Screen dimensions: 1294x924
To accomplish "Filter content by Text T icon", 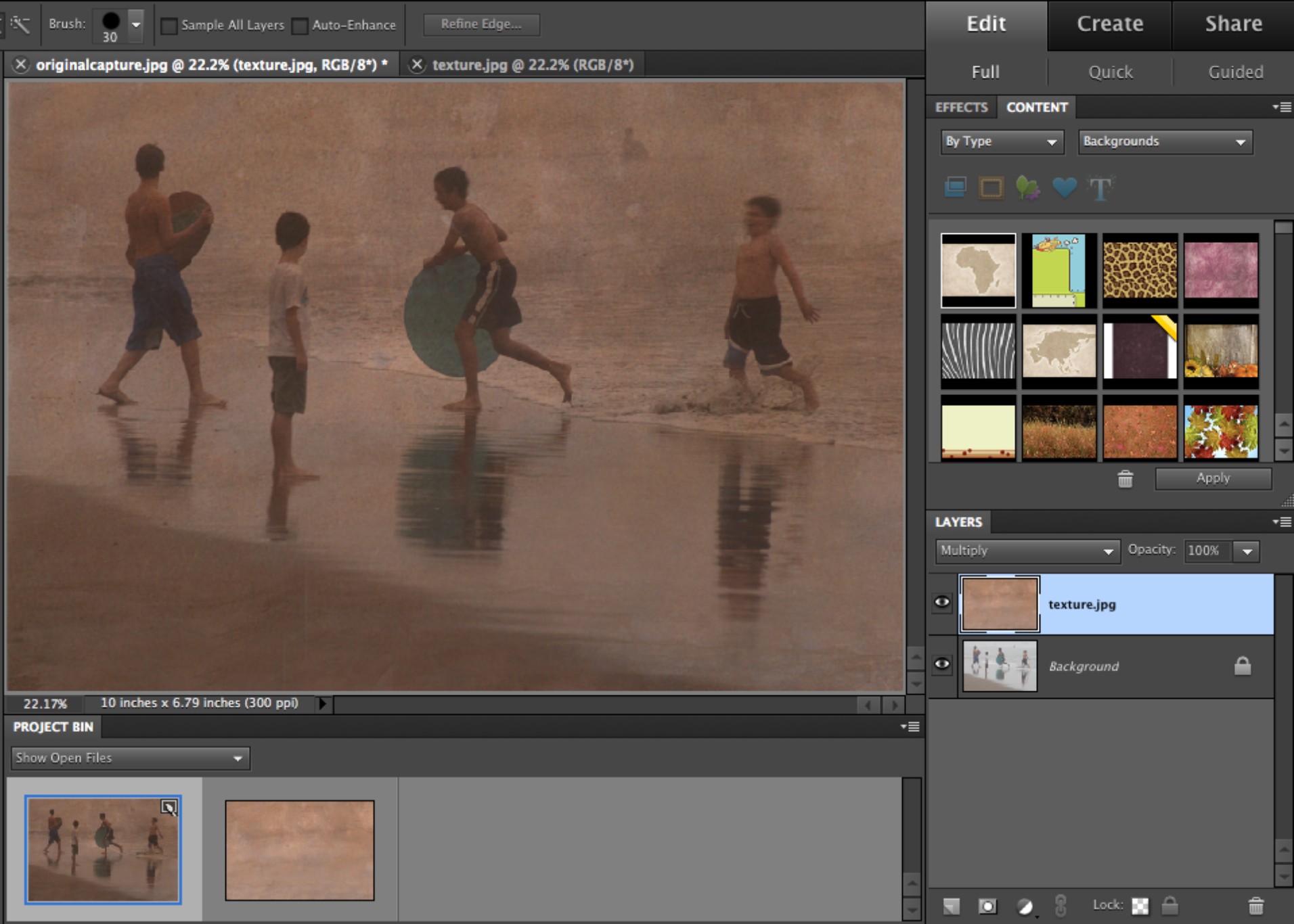I will pyautogui.click(x=1100, y=188).
